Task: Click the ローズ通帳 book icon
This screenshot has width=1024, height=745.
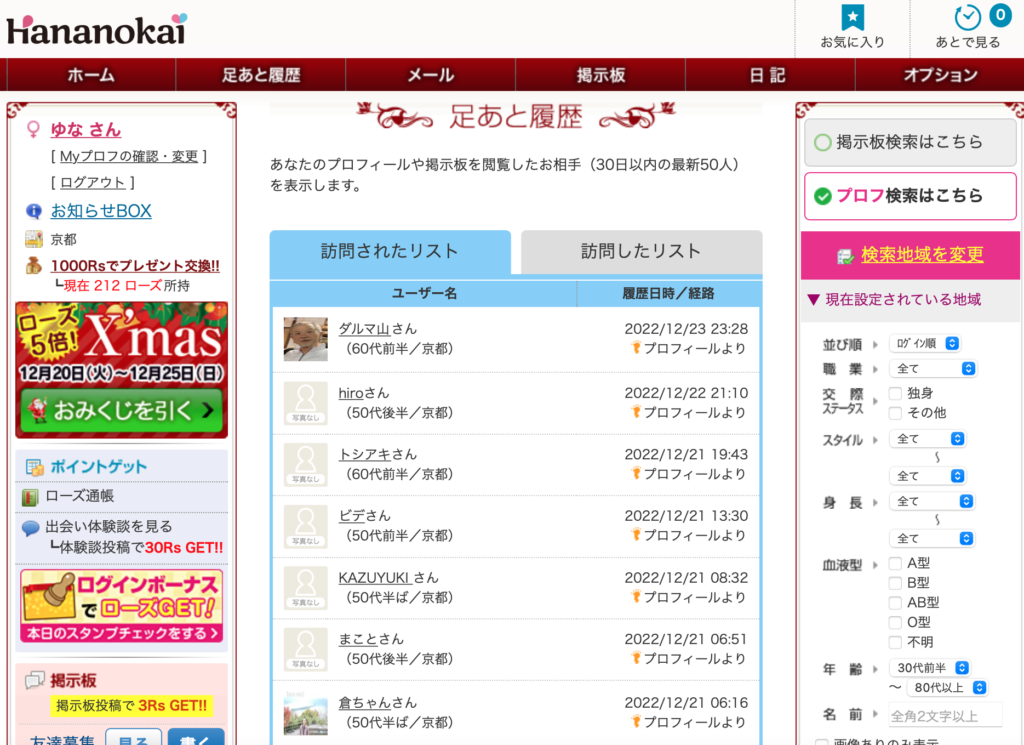Action: click(30, 496)
